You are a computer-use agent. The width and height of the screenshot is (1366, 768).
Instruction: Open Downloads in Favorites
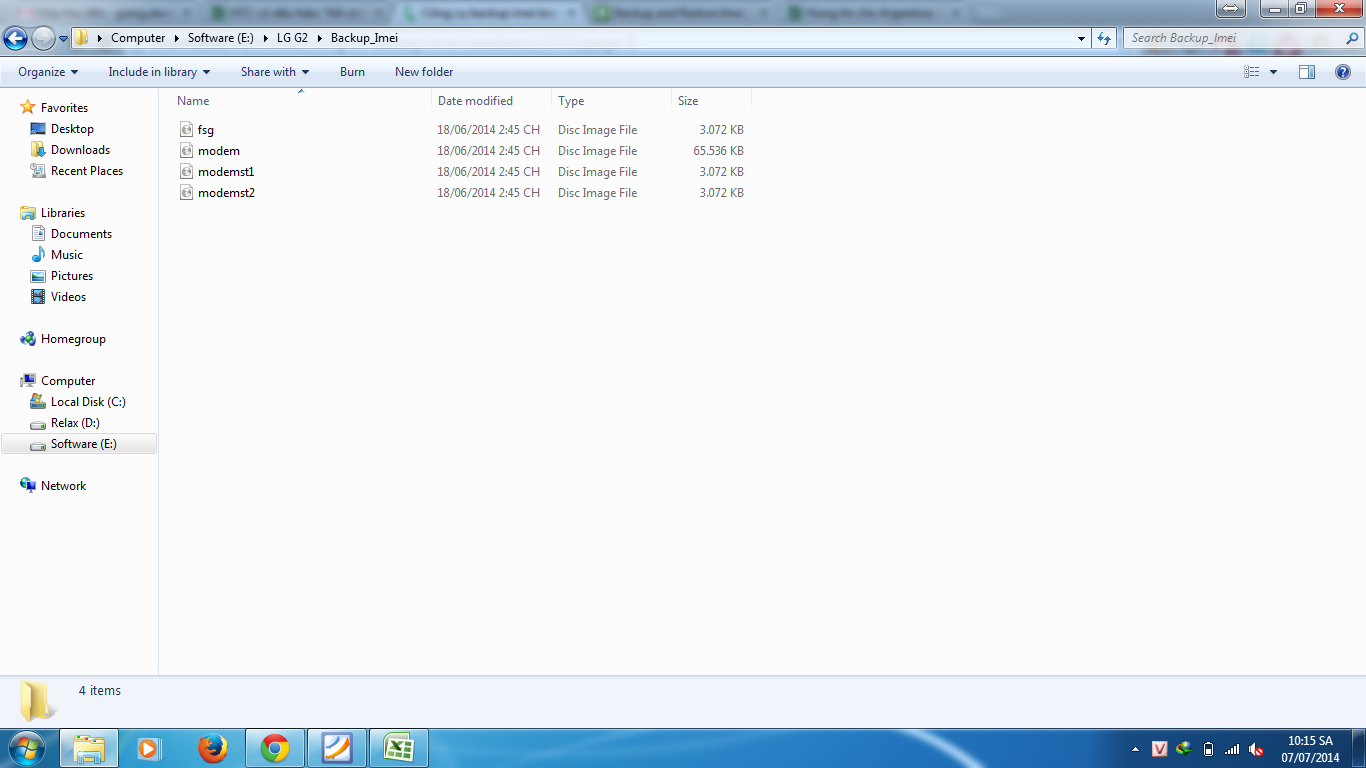pos(80,150)
